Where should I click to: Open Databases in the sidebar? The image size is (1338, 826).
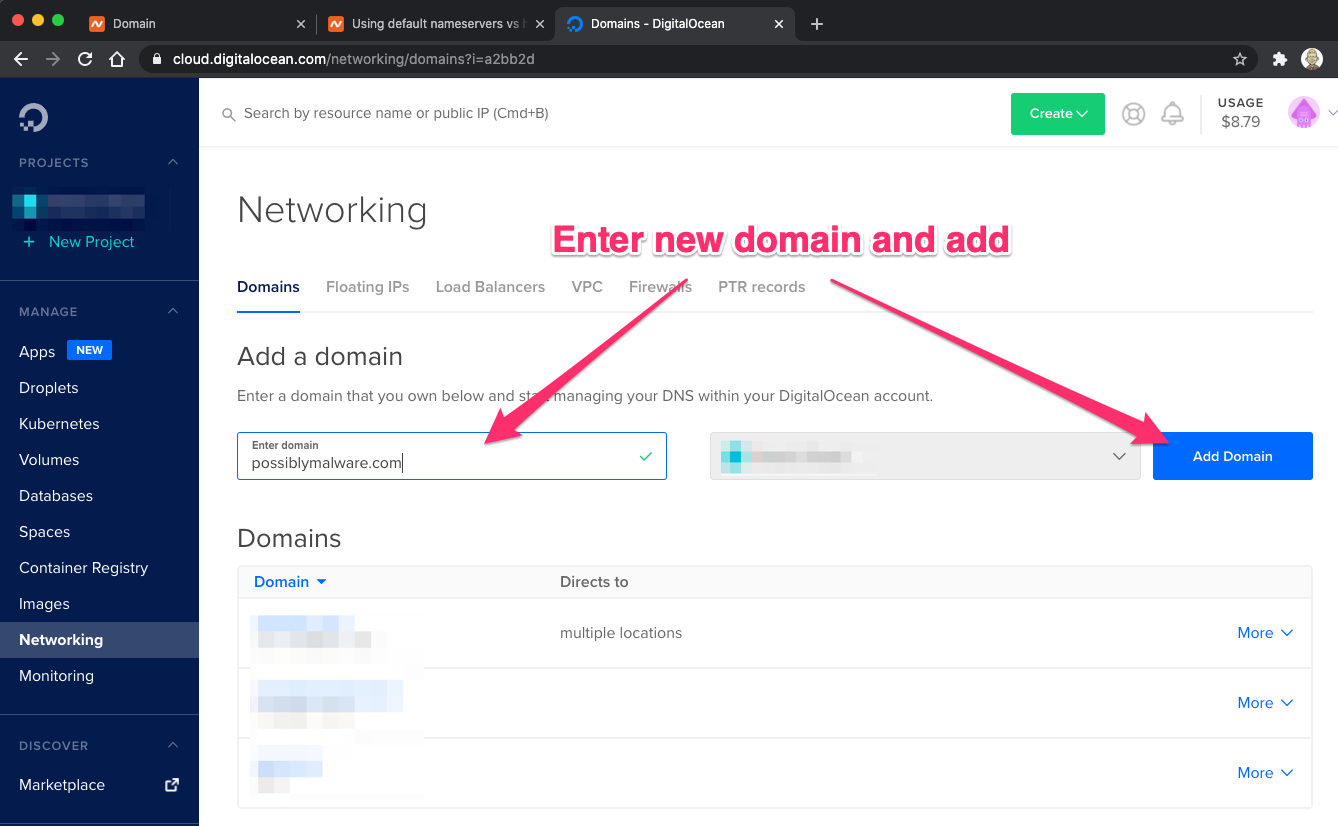(x=56, y=496)
